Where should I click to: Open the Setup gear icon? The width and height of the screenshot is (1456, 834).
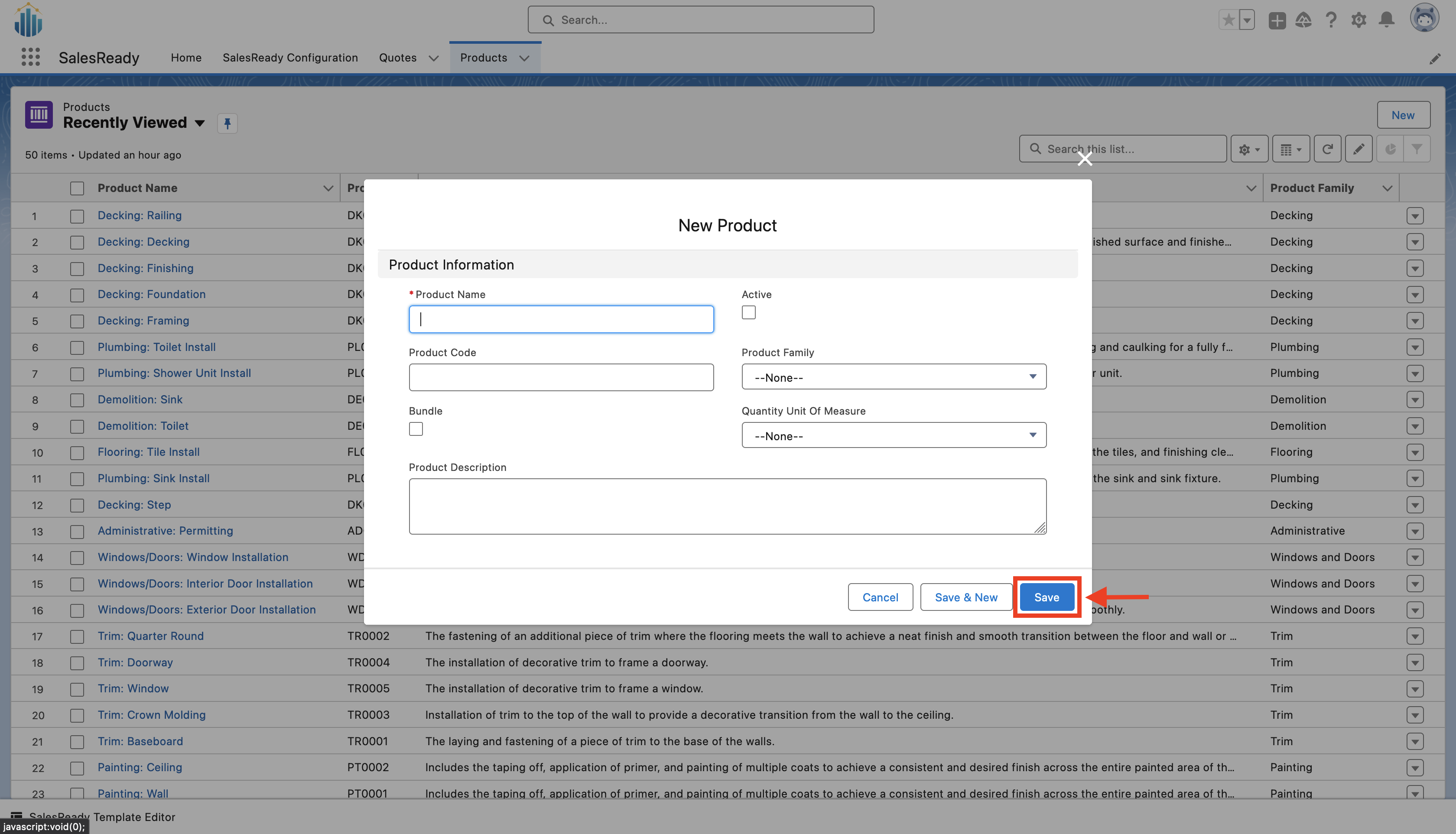point(1358,20)
